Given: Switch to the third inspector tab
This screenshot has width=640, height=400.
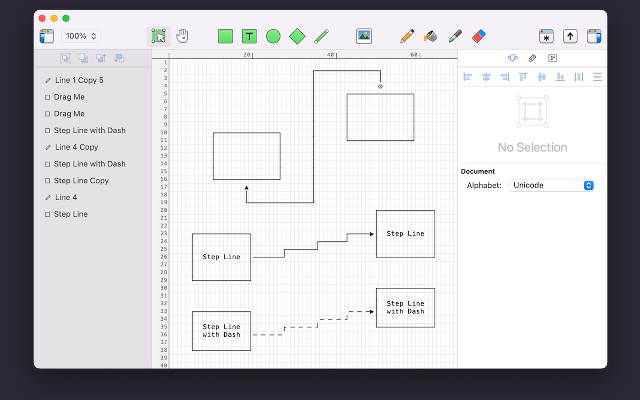Looking at the screenshot, I should click(552, 58).
